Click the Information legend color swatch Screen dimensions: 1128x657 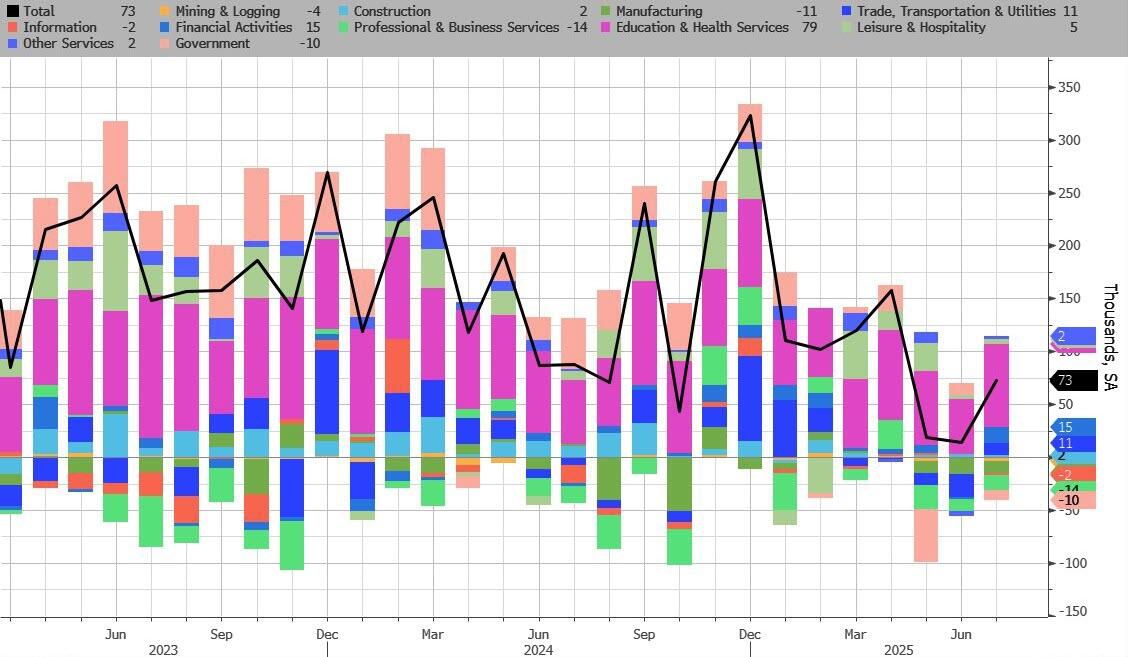click(x=13, y=28)
